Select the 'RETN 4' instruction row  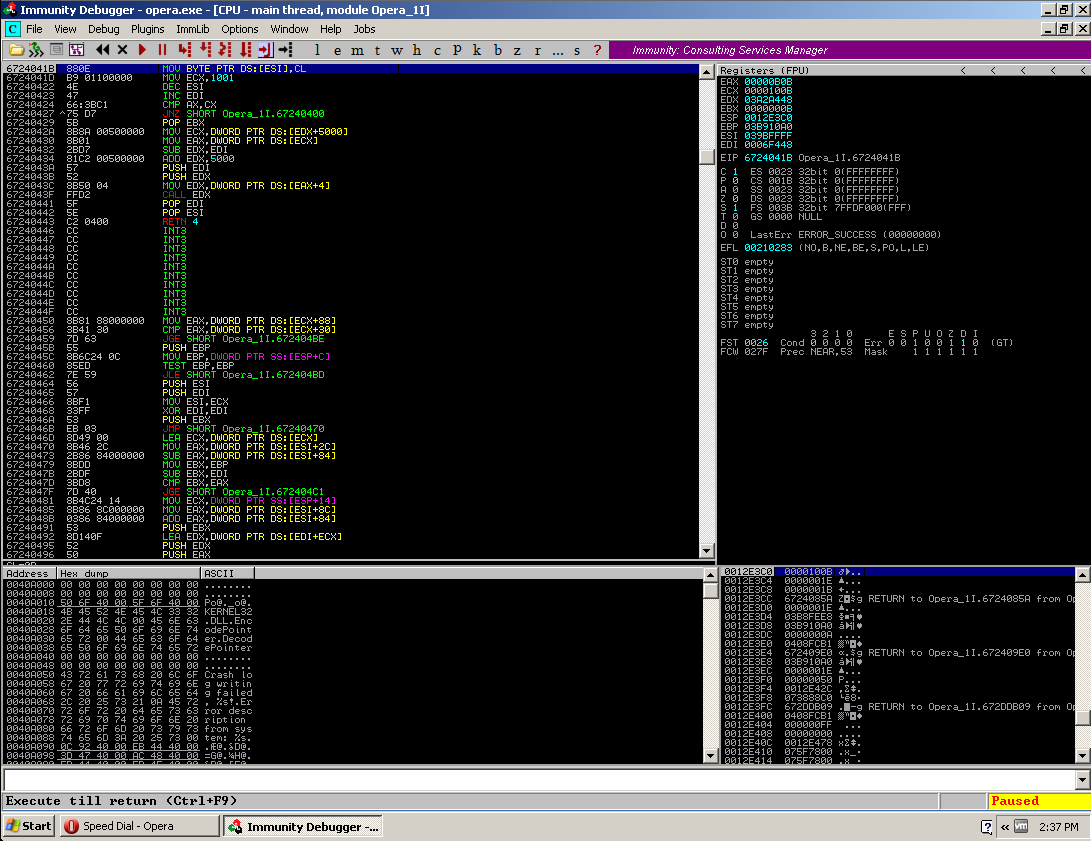(351, 222)
